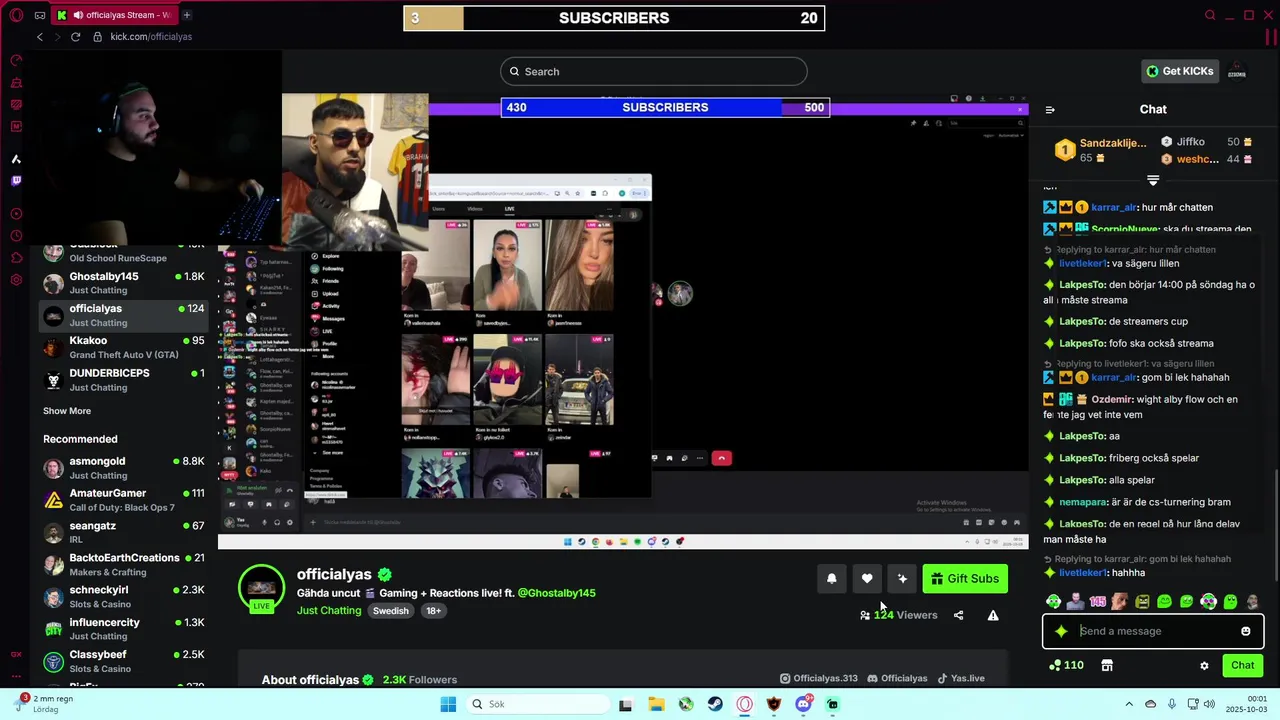Open schneckyirl recommended channel

pos(123,596)
